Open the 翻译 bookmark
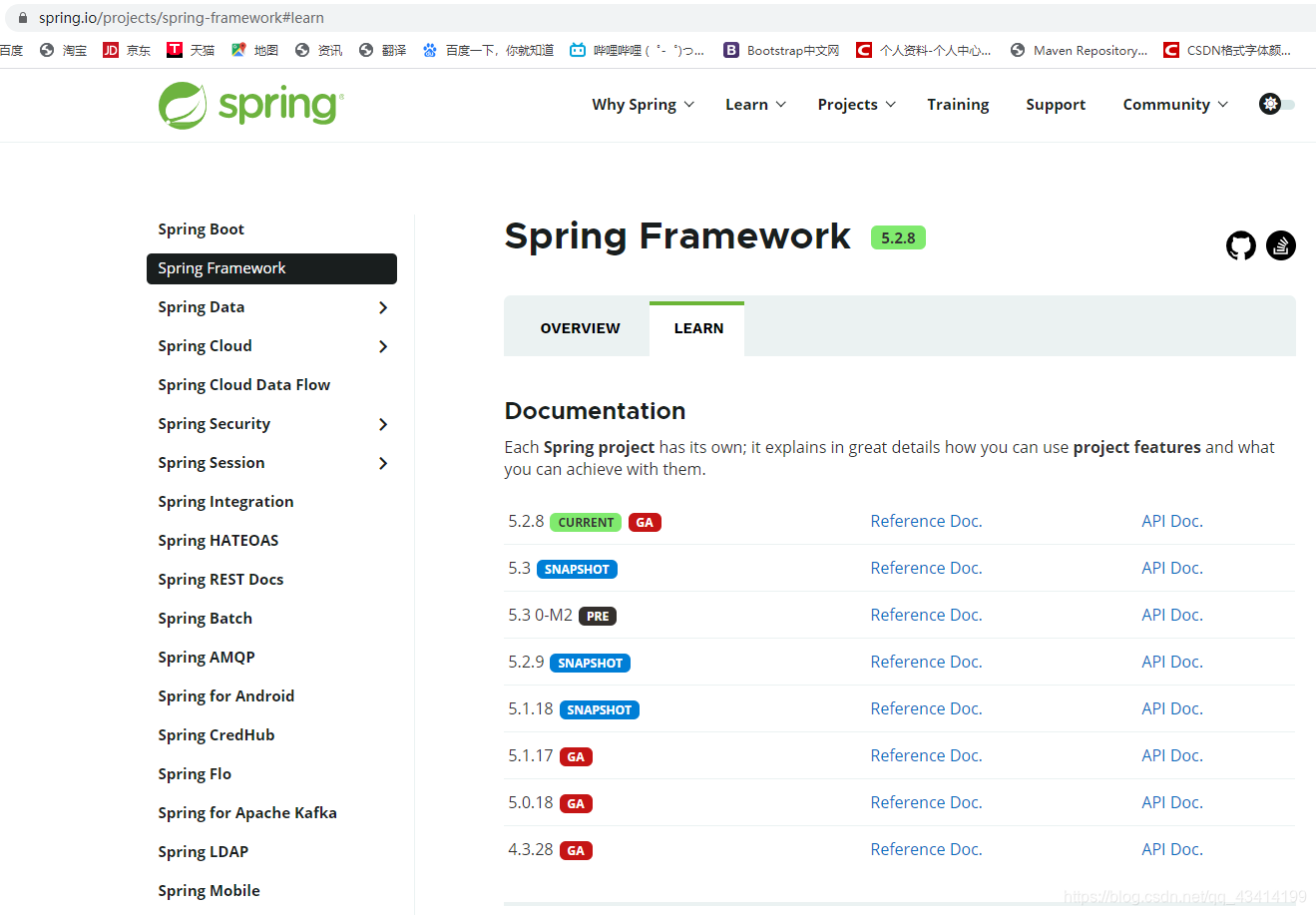1316x915 pixels. [x=382, y=50]
